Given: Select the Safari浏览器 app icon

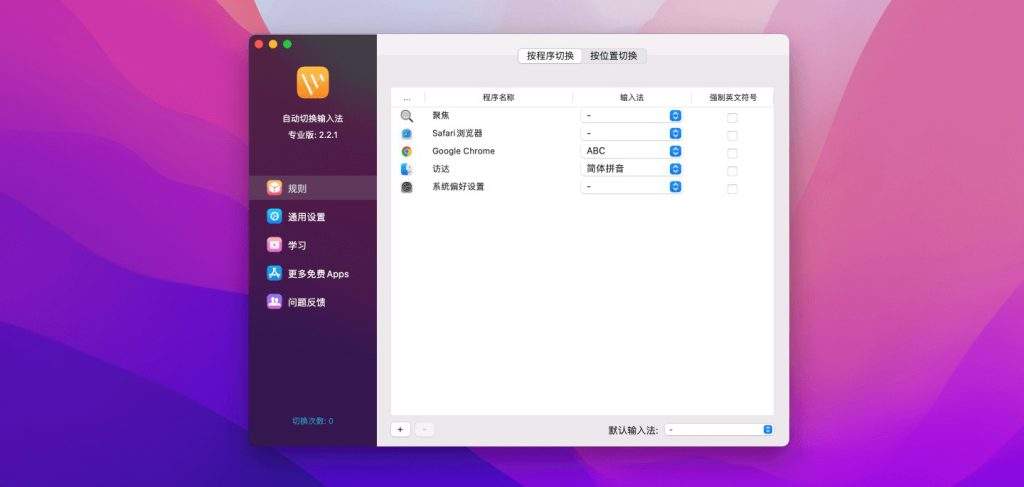Looking at the screenshot, I should click(x=407, y=133).
